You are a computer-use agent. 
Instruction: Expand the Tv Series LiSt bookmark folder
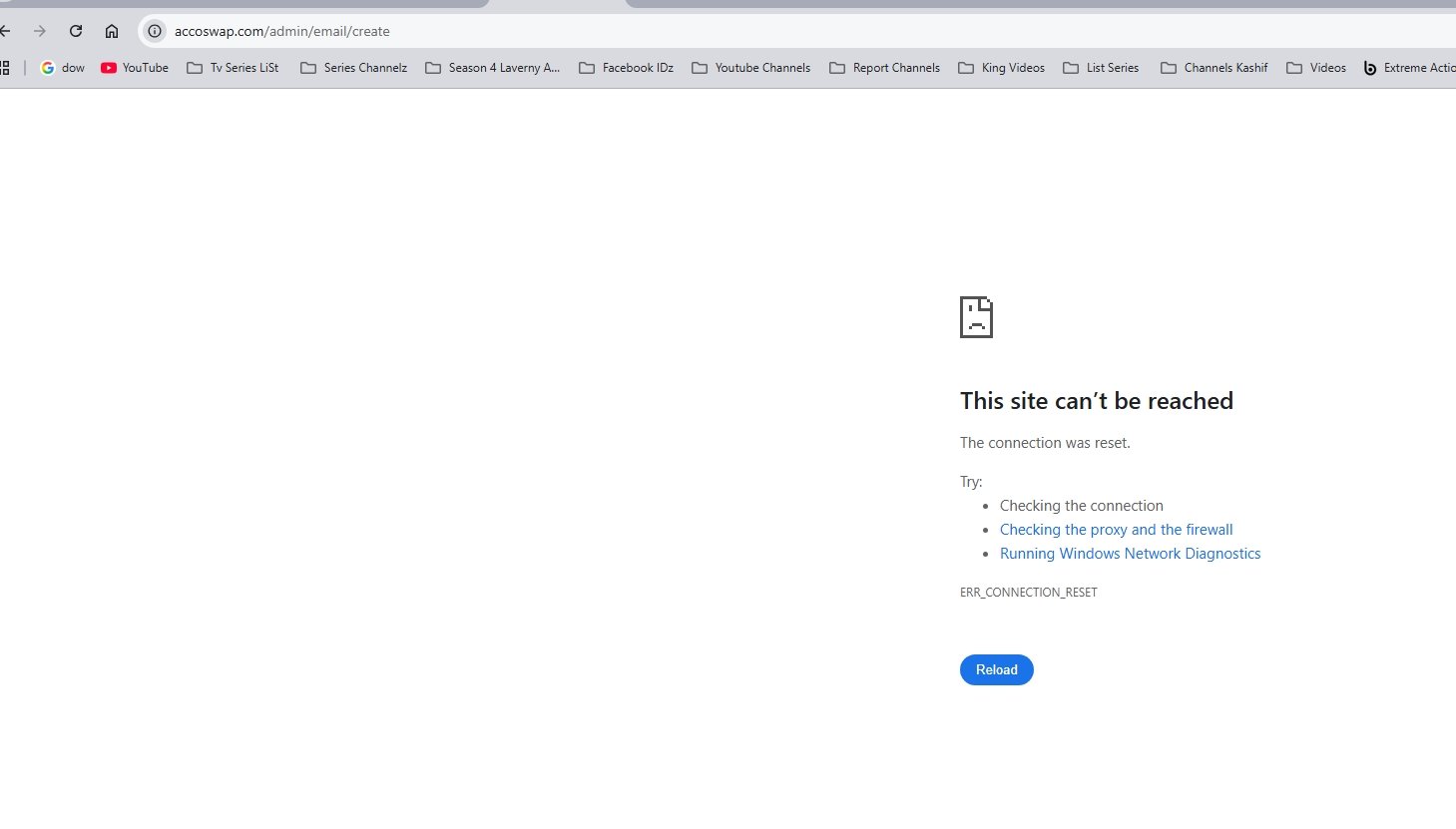233,68
